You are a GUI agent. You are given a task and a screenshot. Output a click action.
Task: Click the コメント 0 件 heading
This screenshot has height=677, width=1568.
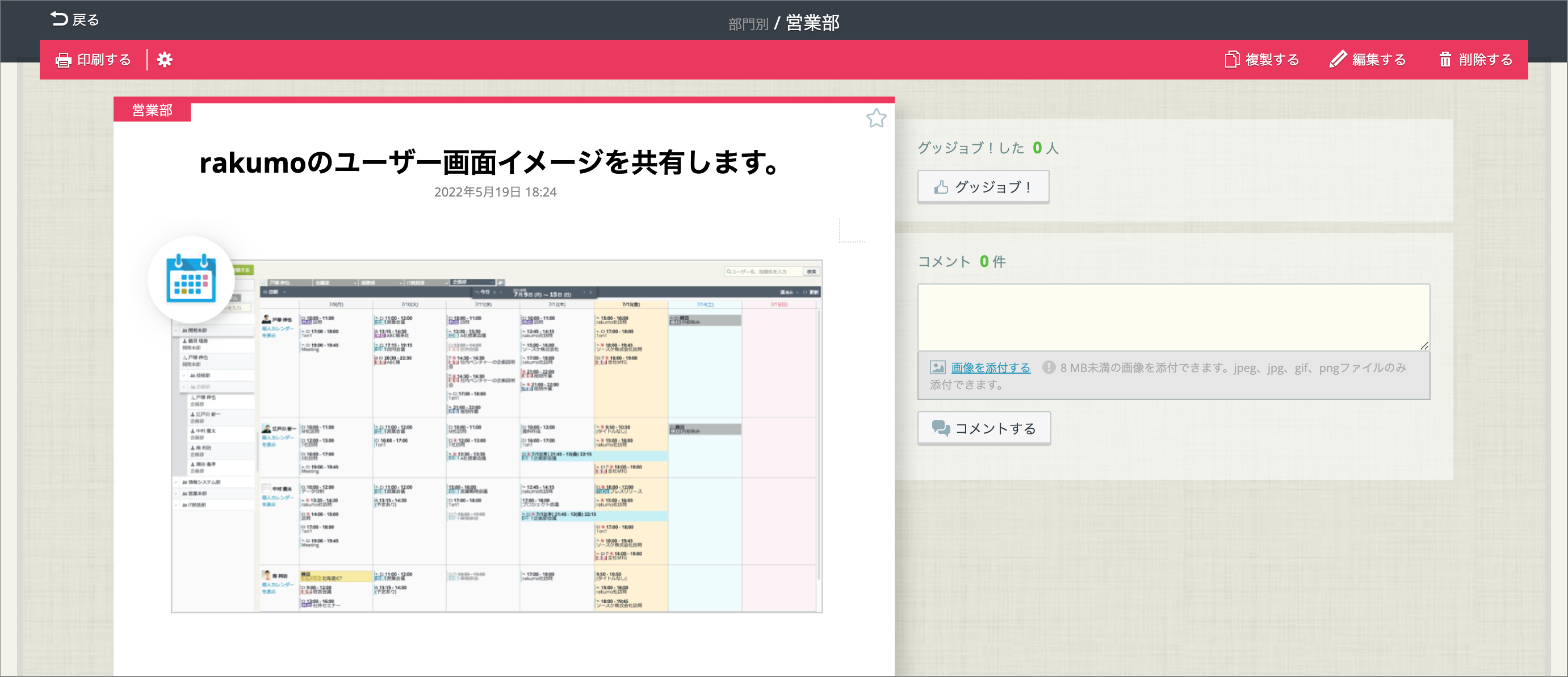pos(962,262)
